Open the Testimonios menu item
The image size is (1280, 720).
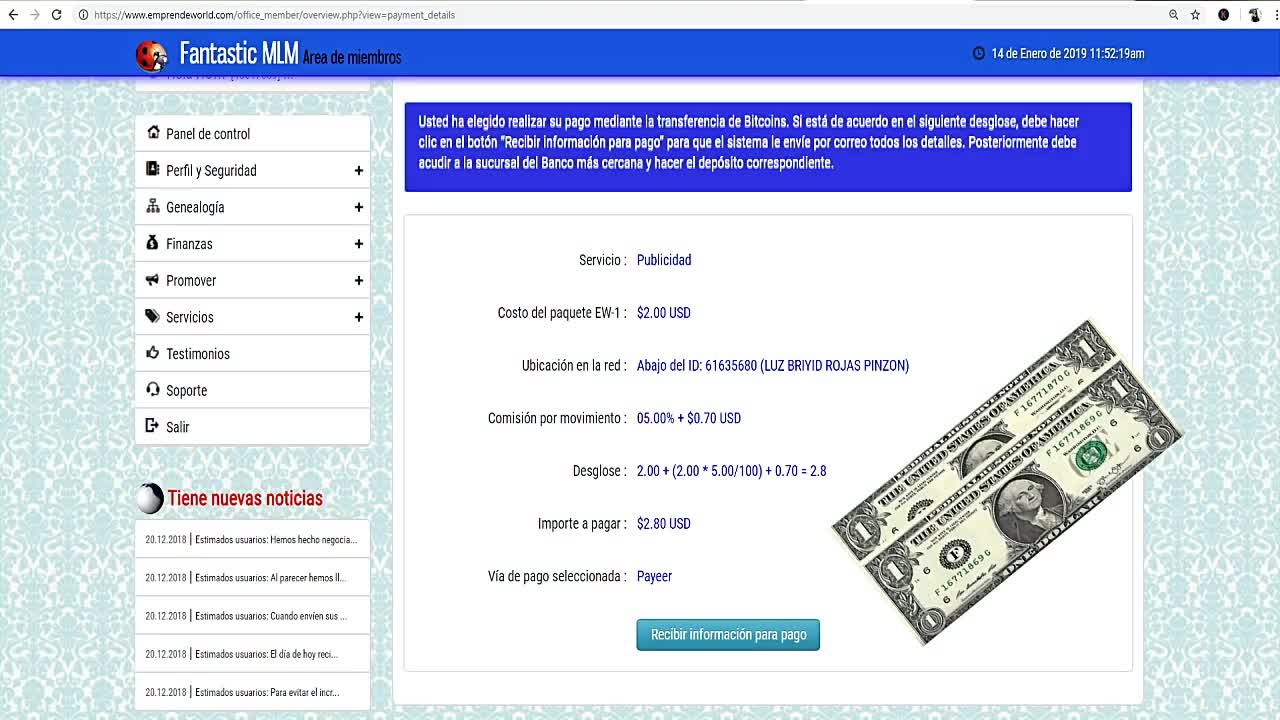(252, 353)
